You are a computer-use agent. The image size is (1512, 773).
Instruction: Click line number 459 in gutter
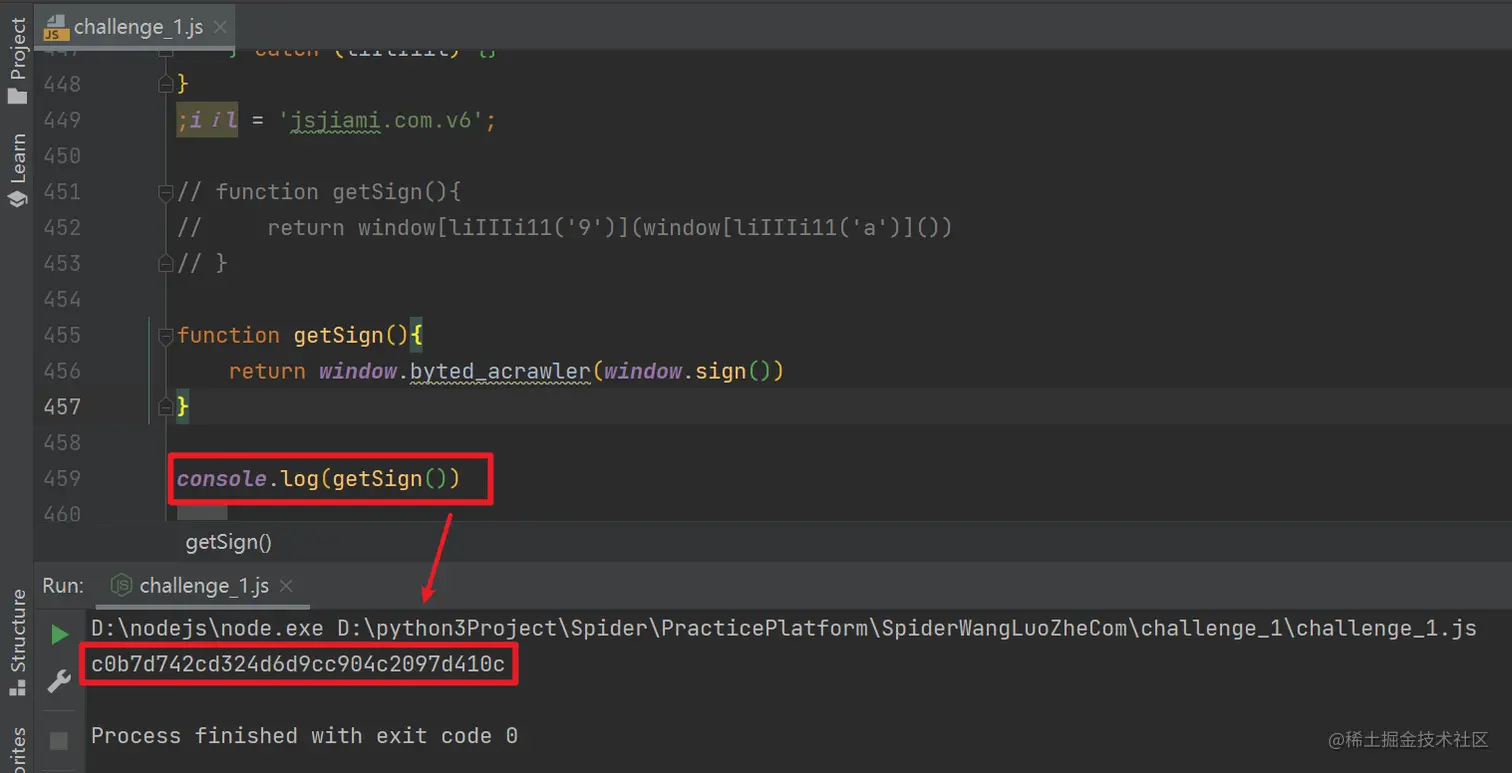(x=62, y=479)
